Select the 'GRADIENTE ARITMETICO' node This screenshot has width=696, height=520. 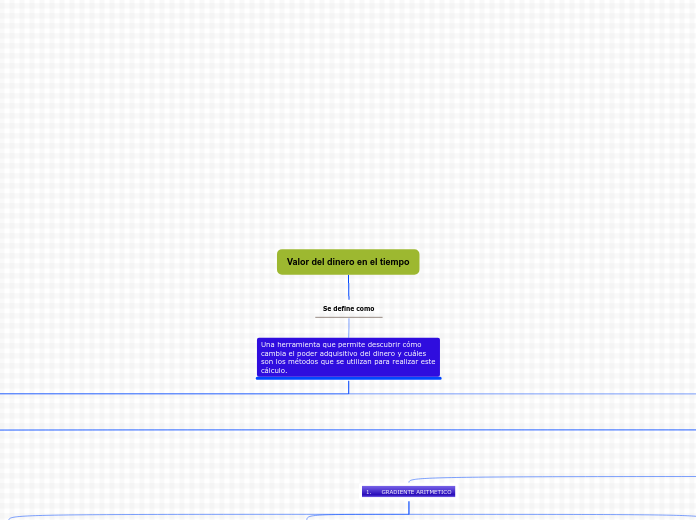coord(408,492)
